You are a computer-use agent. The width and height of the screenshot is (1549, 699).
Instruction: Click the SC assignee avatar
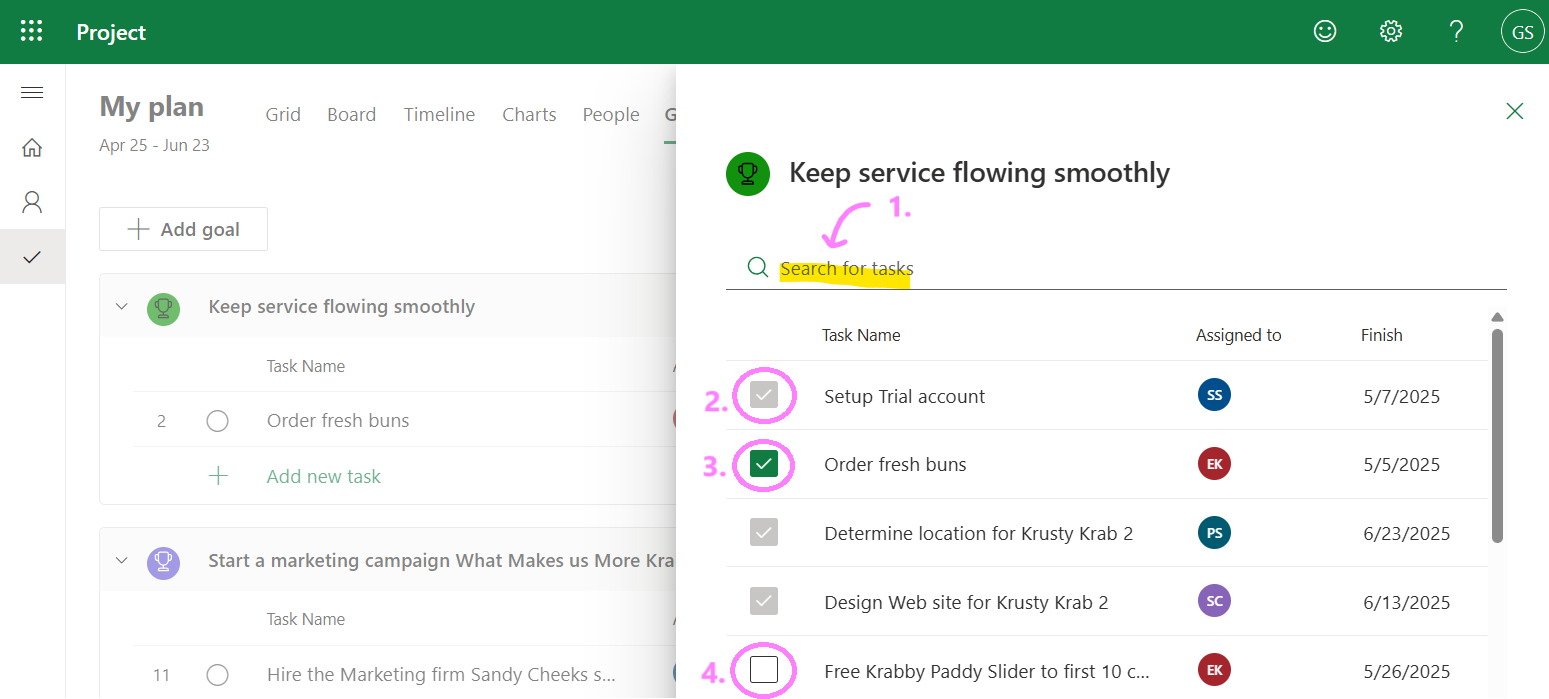coord(1214,601)
